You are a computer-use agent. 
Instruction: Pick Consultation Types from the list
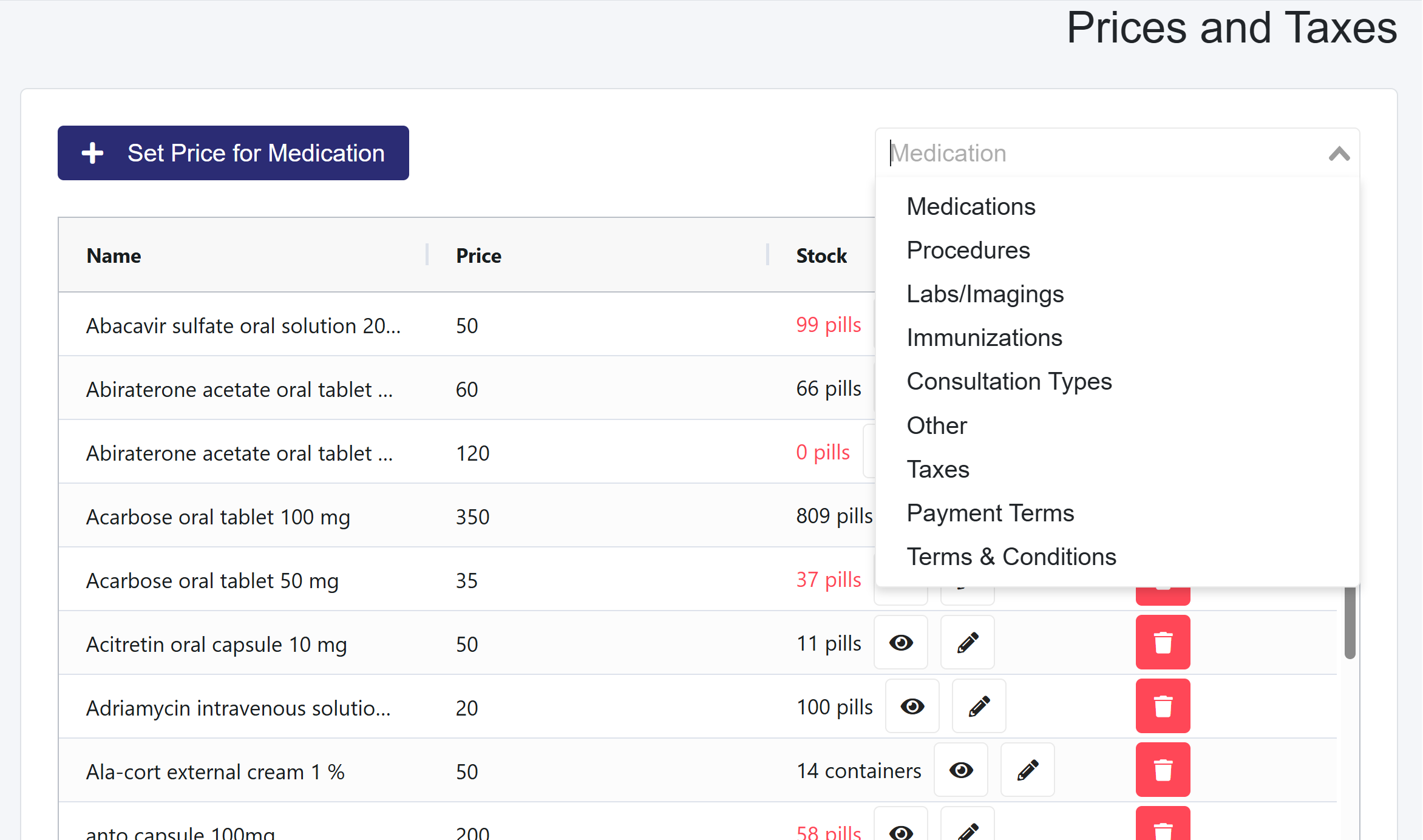pos(1008,381)
